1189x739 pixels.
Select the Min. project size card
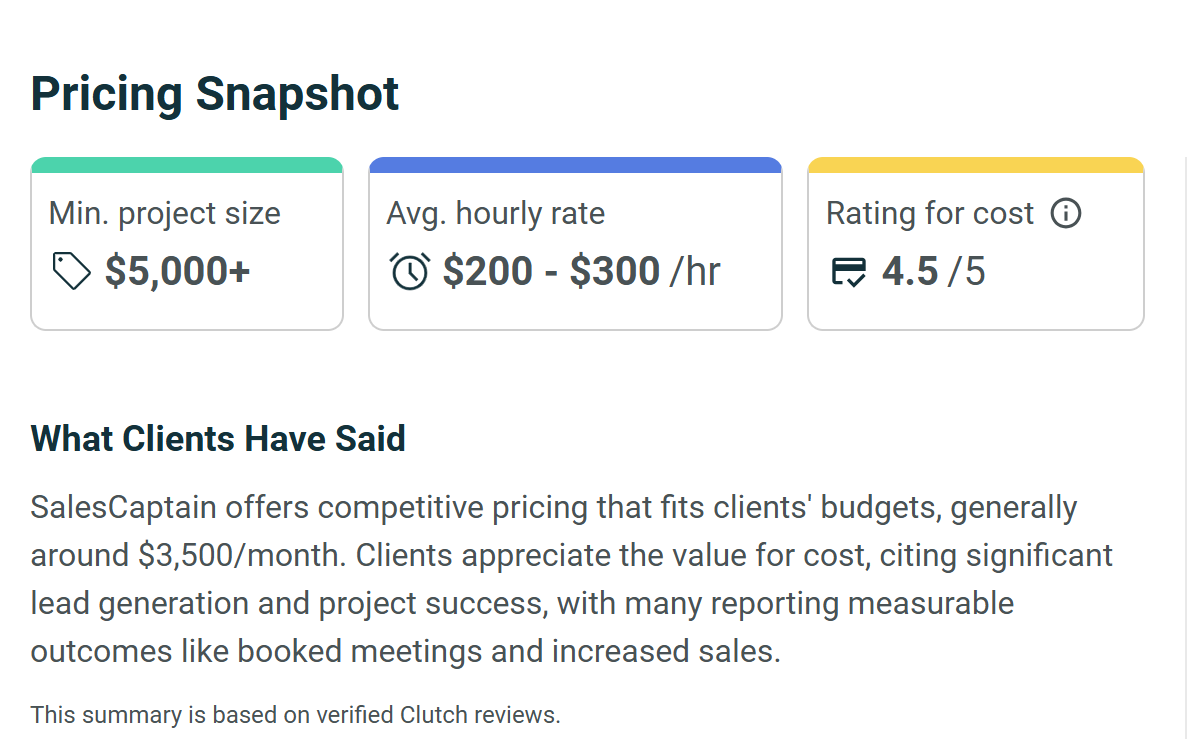(x=186, y=243)
